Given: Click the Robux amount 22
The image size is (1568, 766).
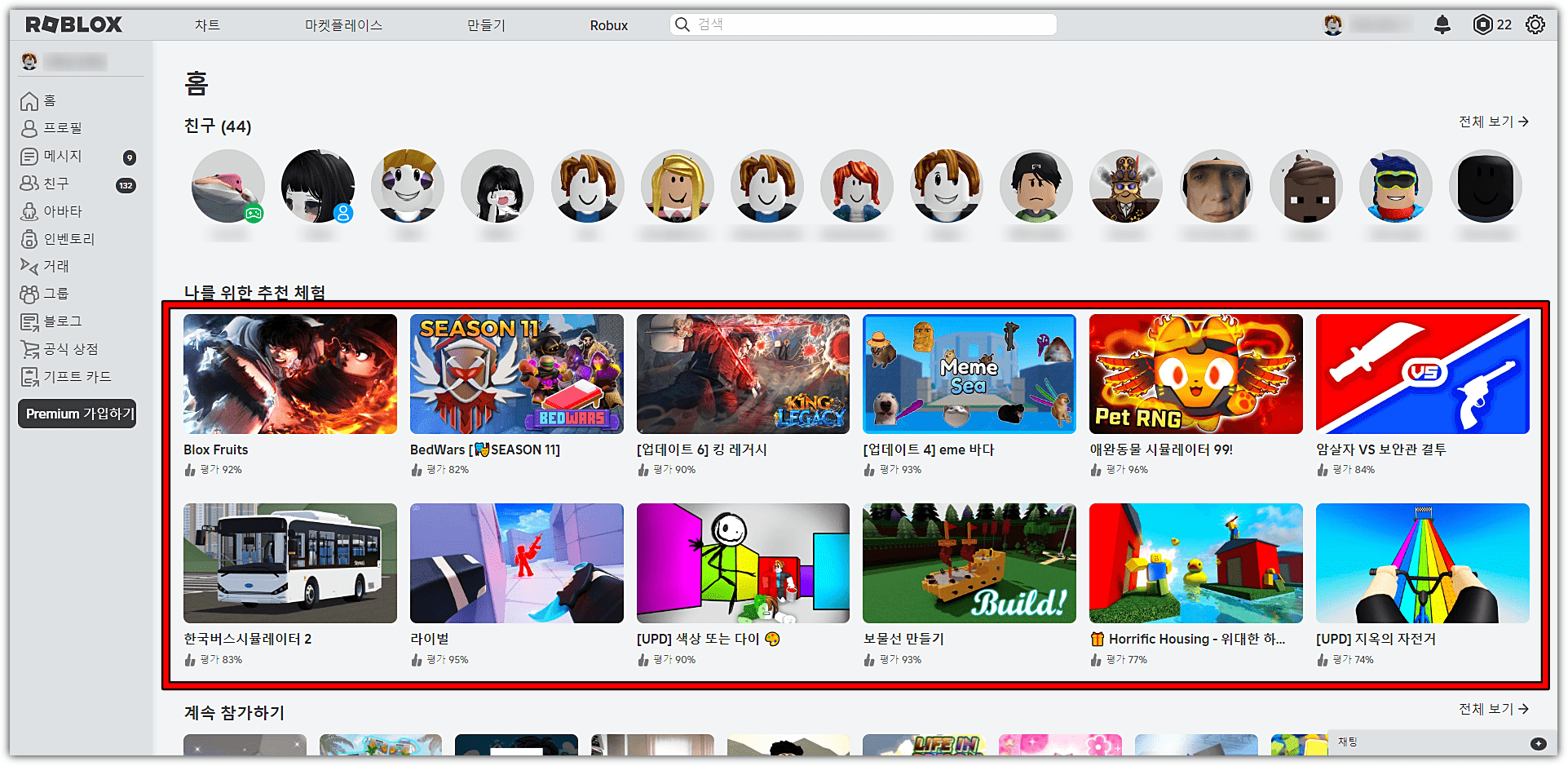Looking at the screenshot, I should [1504, 25].
